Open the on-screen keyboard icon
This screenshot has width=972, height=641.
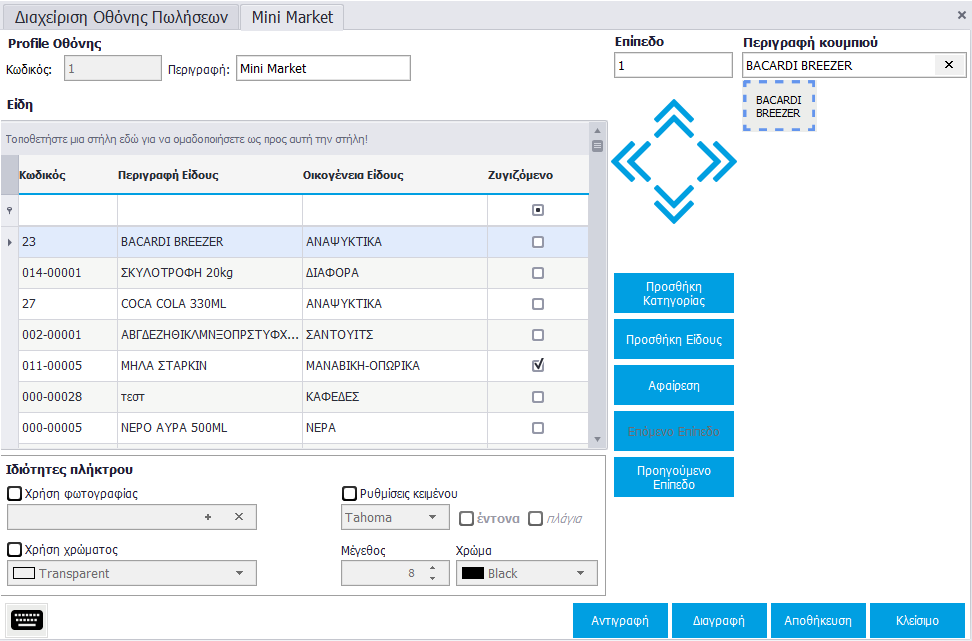point(27,620)
